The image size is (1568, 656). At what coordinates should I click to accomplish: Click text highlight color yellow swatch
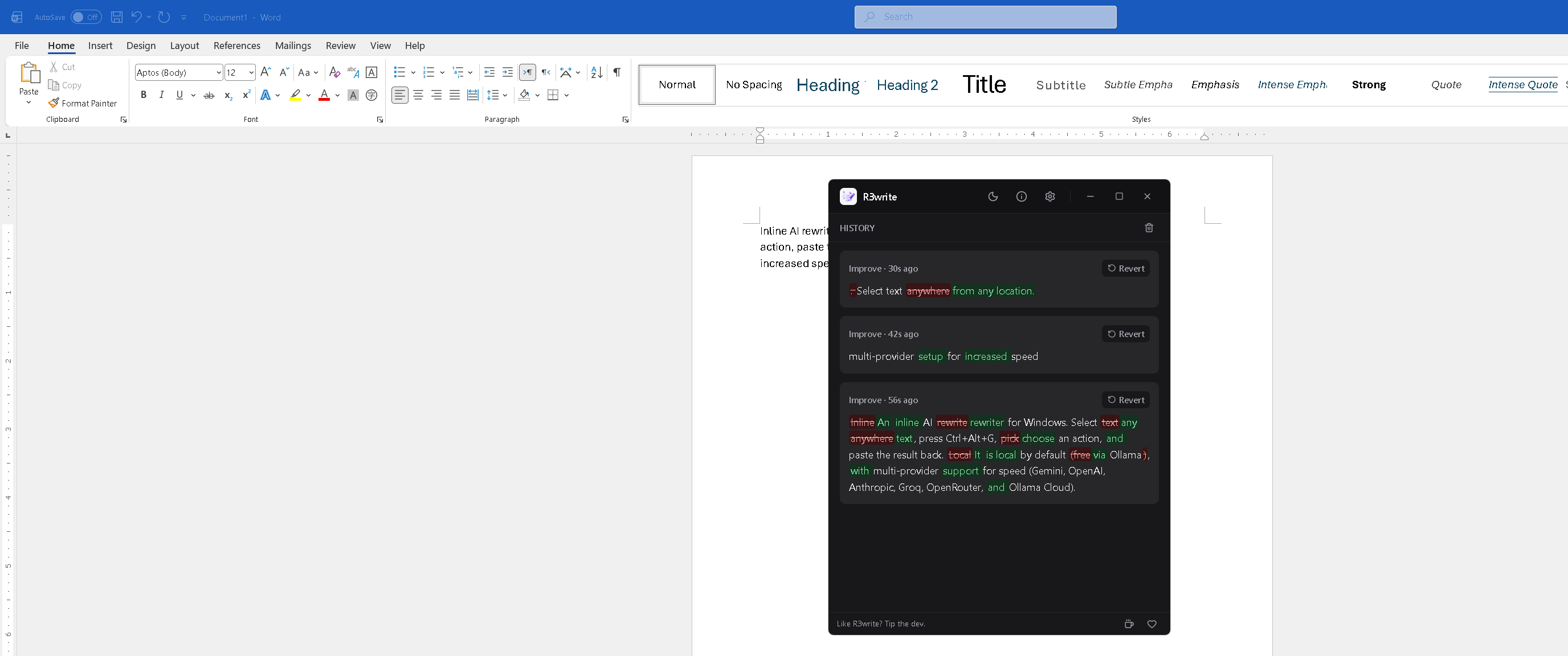295,96
